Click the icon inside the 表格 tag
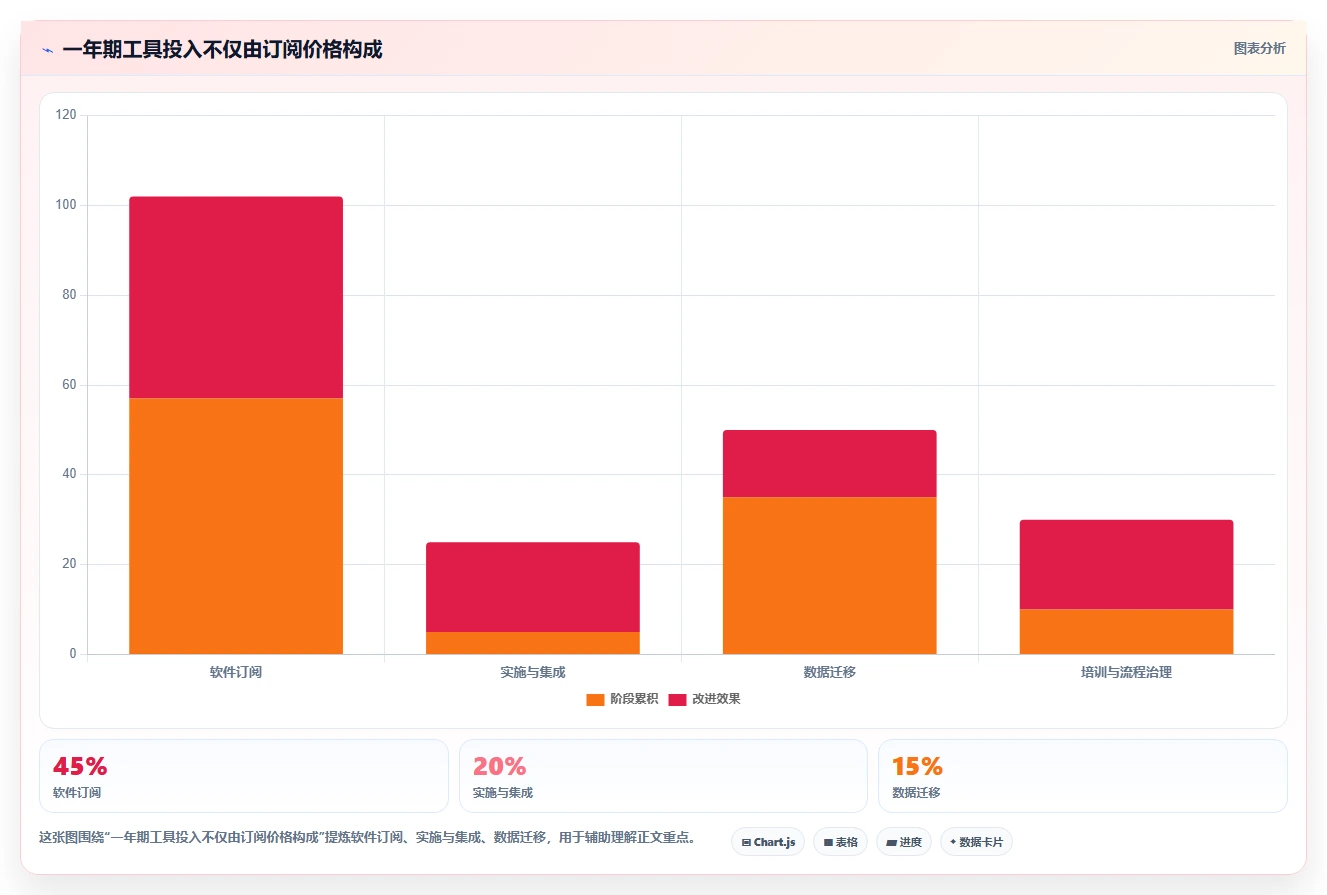 828,843
